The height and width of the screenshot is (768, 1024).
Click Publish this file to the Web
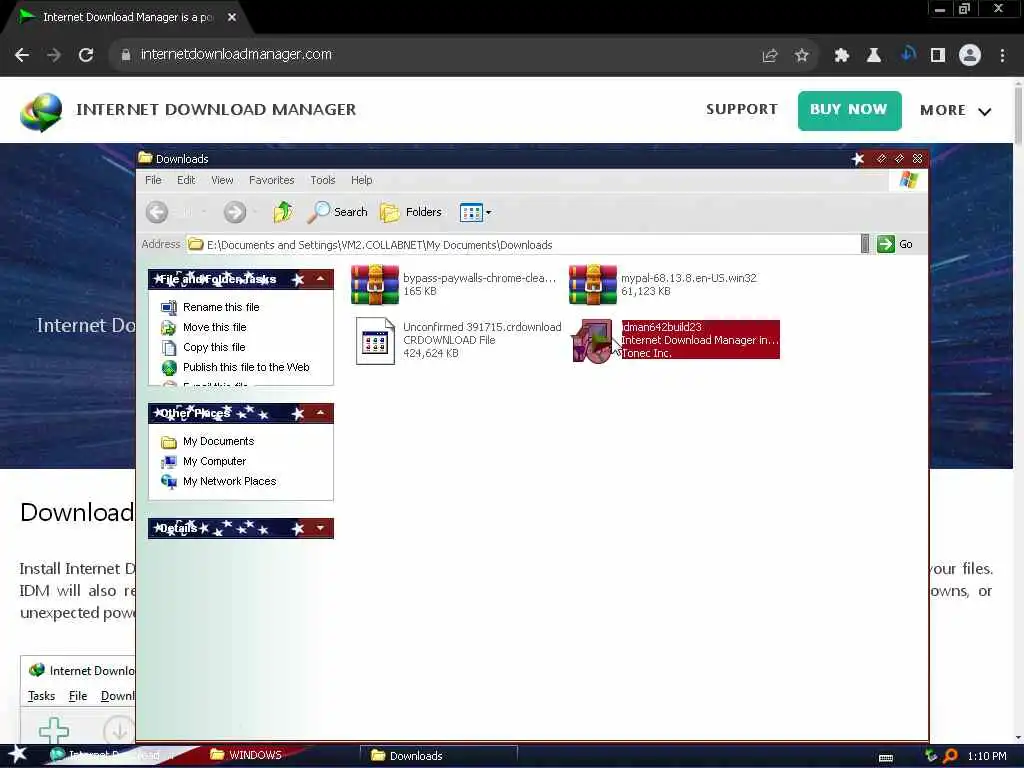click(x=246, y=367)
